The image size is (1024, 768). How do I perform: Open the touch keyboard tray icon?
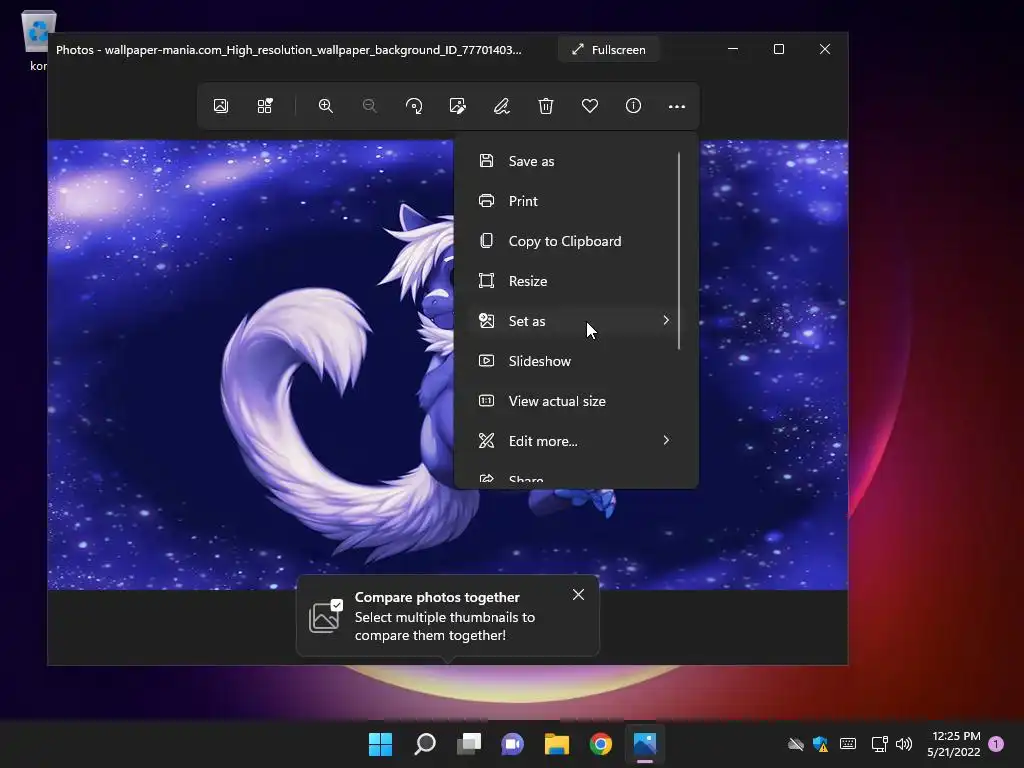[848, 744]
